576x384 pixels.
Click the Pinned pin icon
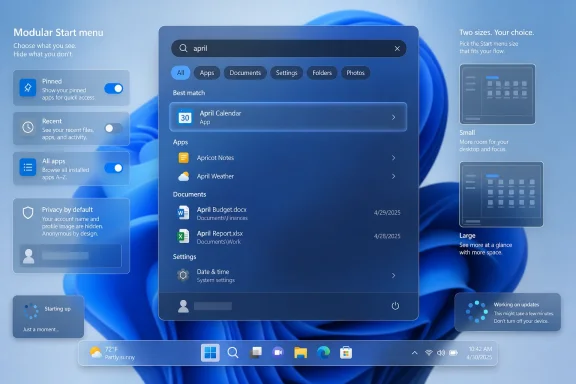coord(28,87)
